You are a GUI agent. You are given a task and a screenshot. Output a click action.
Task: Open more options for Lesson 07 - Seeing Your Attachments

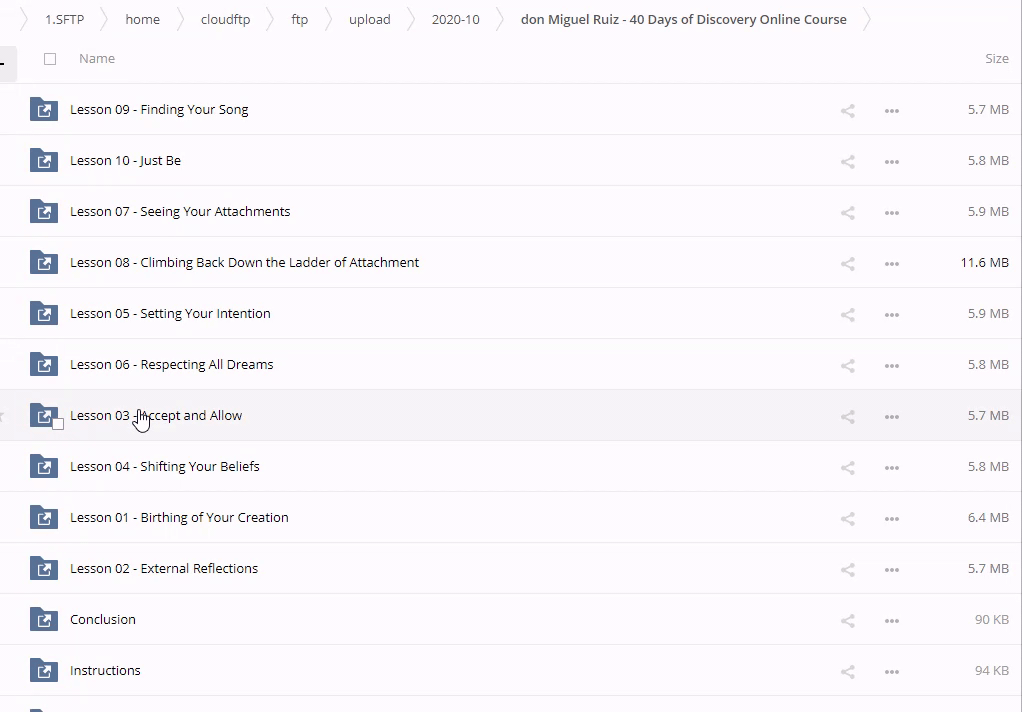pos(892,213)
